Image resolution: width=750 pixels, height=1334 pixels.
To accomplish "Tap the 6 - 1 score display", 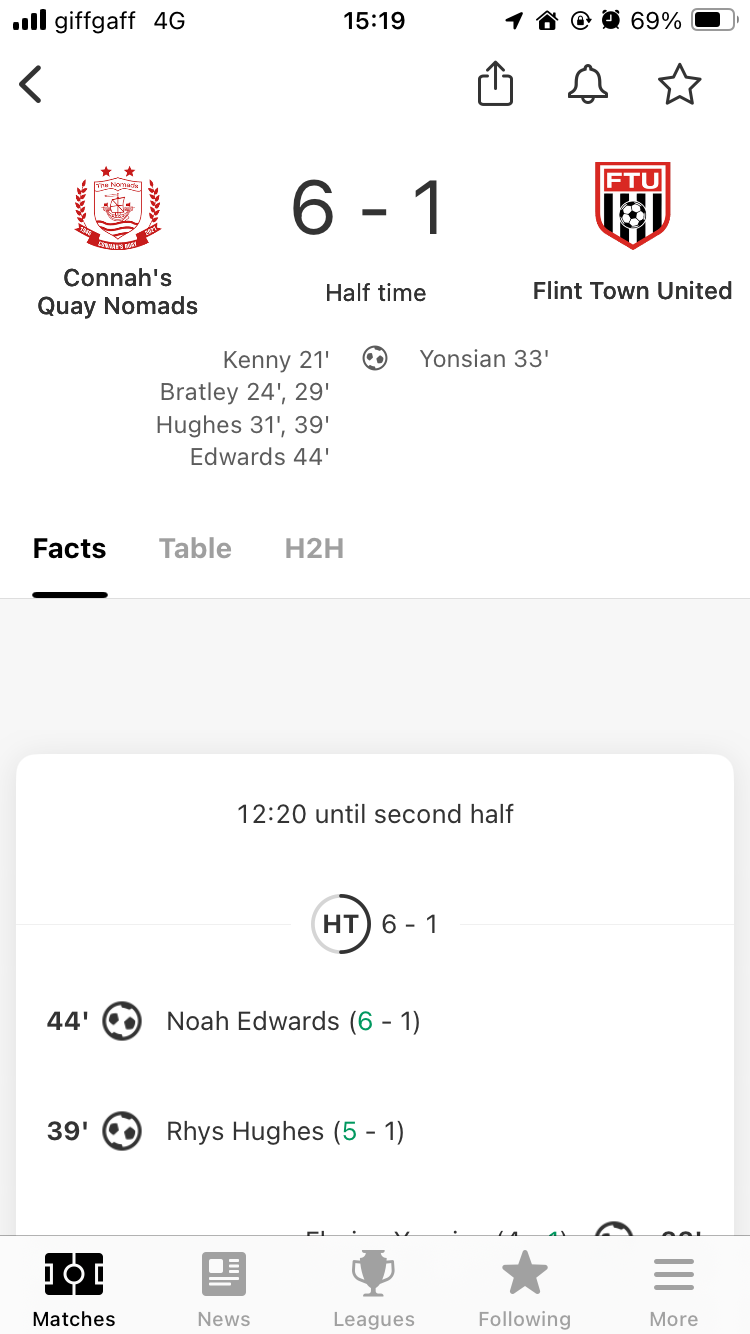I will 368,208.
